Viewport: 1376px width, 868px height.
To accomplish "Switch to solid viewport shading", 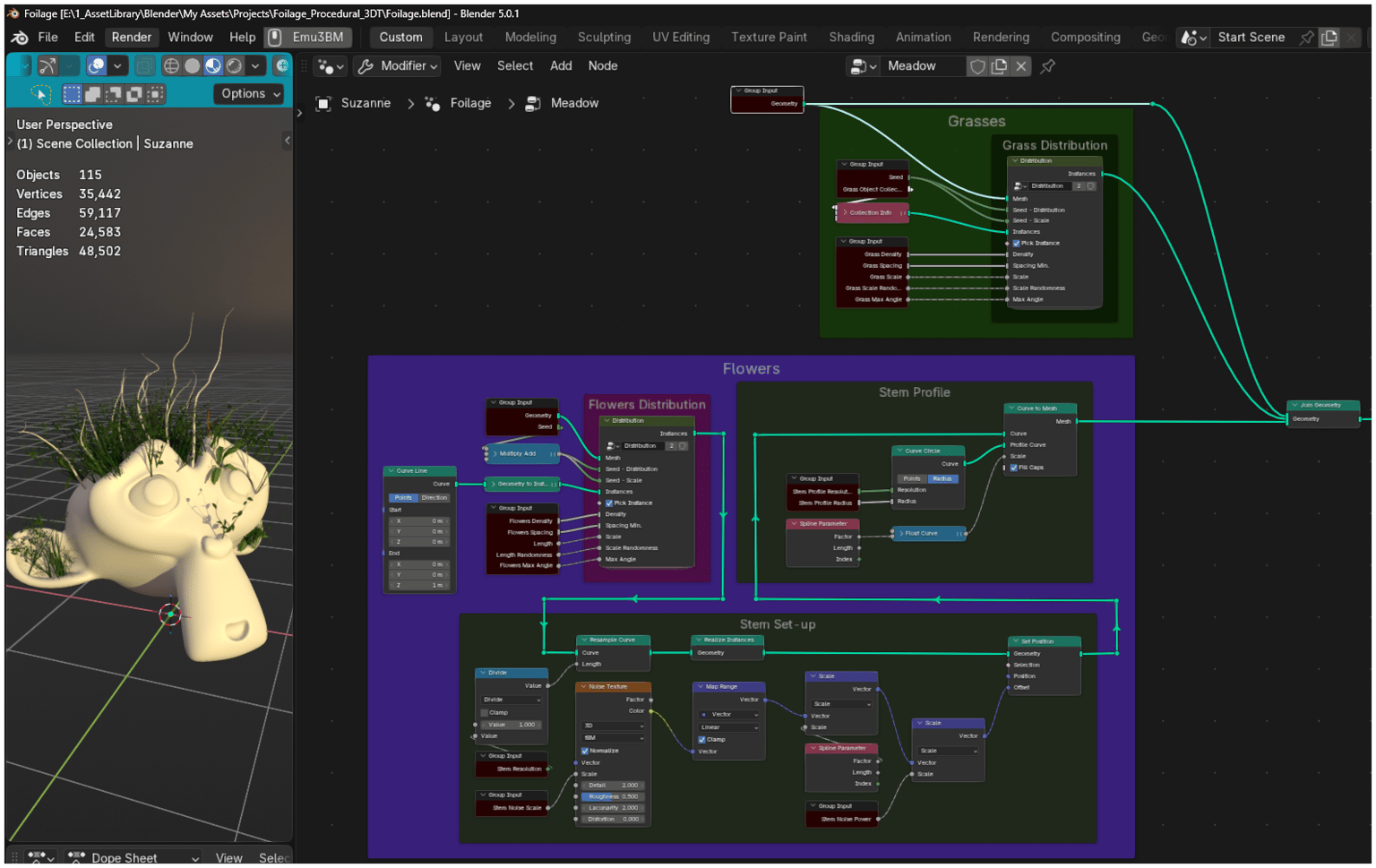I will (x=192, y=66).
